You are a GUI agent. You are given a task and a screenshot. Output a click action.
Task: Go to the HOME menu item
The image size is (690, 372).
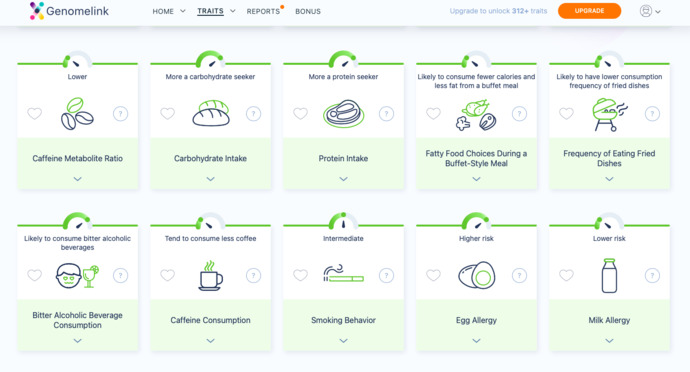click(x=163, y=11)
